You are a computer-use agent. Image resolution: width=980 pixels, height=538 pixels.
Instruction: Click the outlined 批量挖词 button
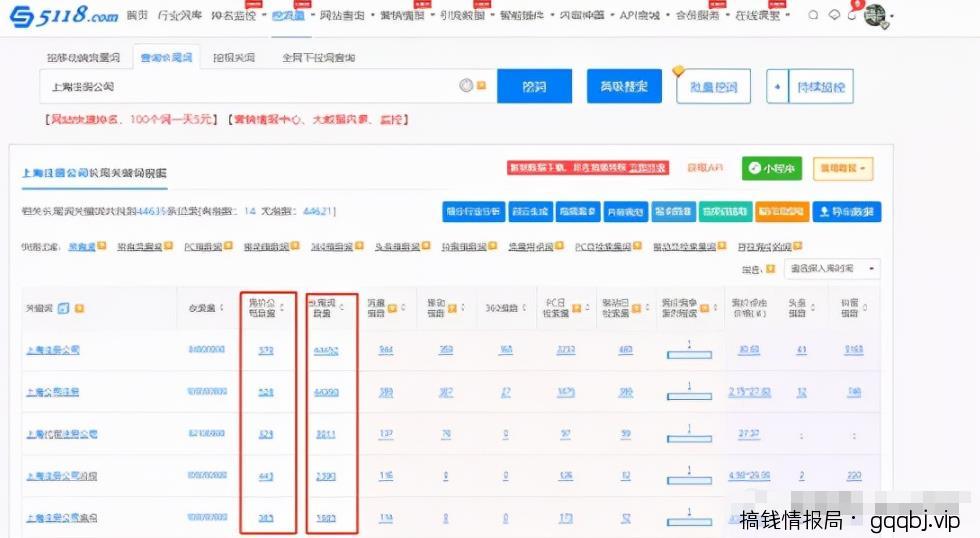[x=713, y=86]
